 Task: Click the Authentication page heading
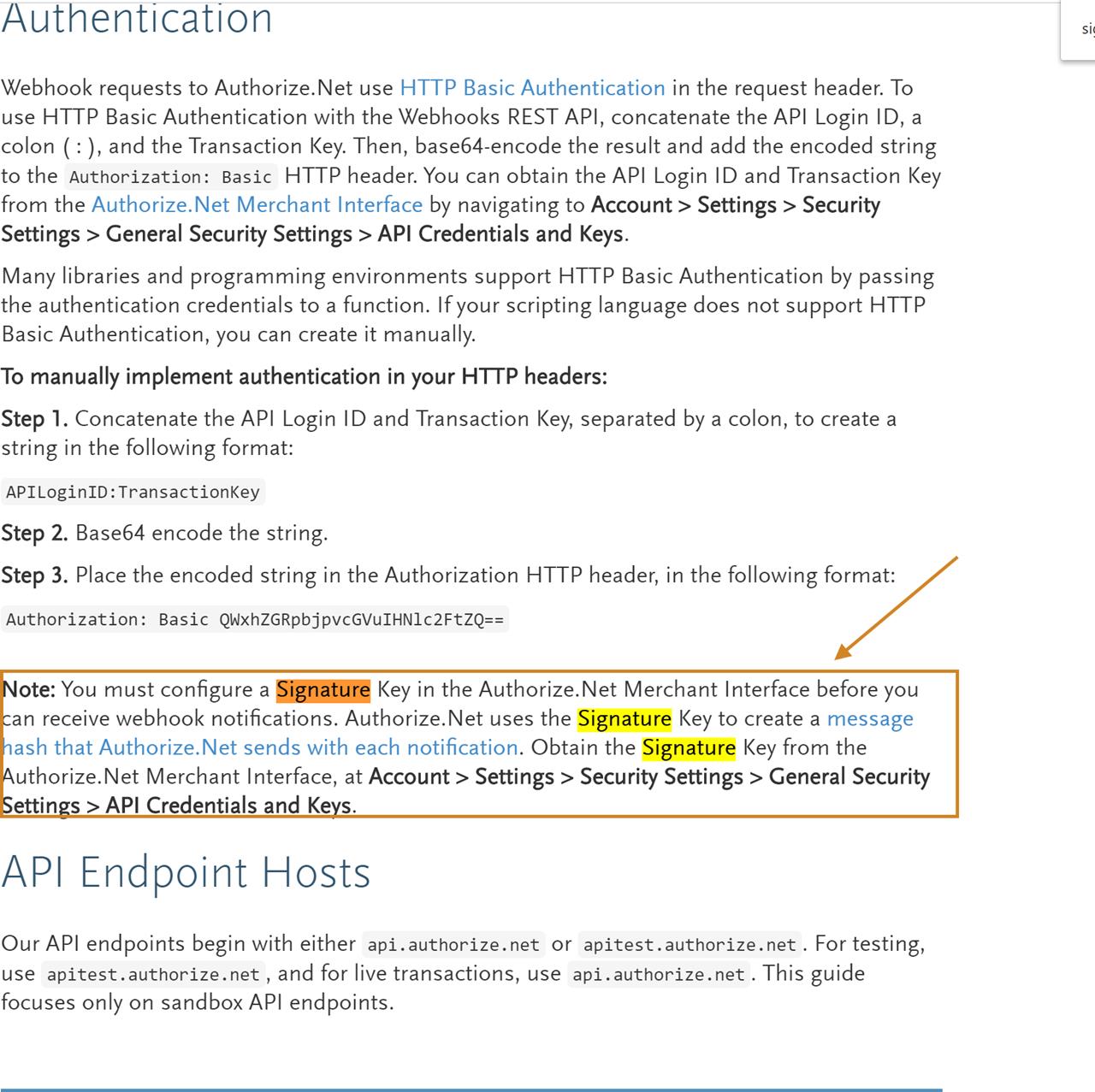pyautogui.click(x=137, y=19)
